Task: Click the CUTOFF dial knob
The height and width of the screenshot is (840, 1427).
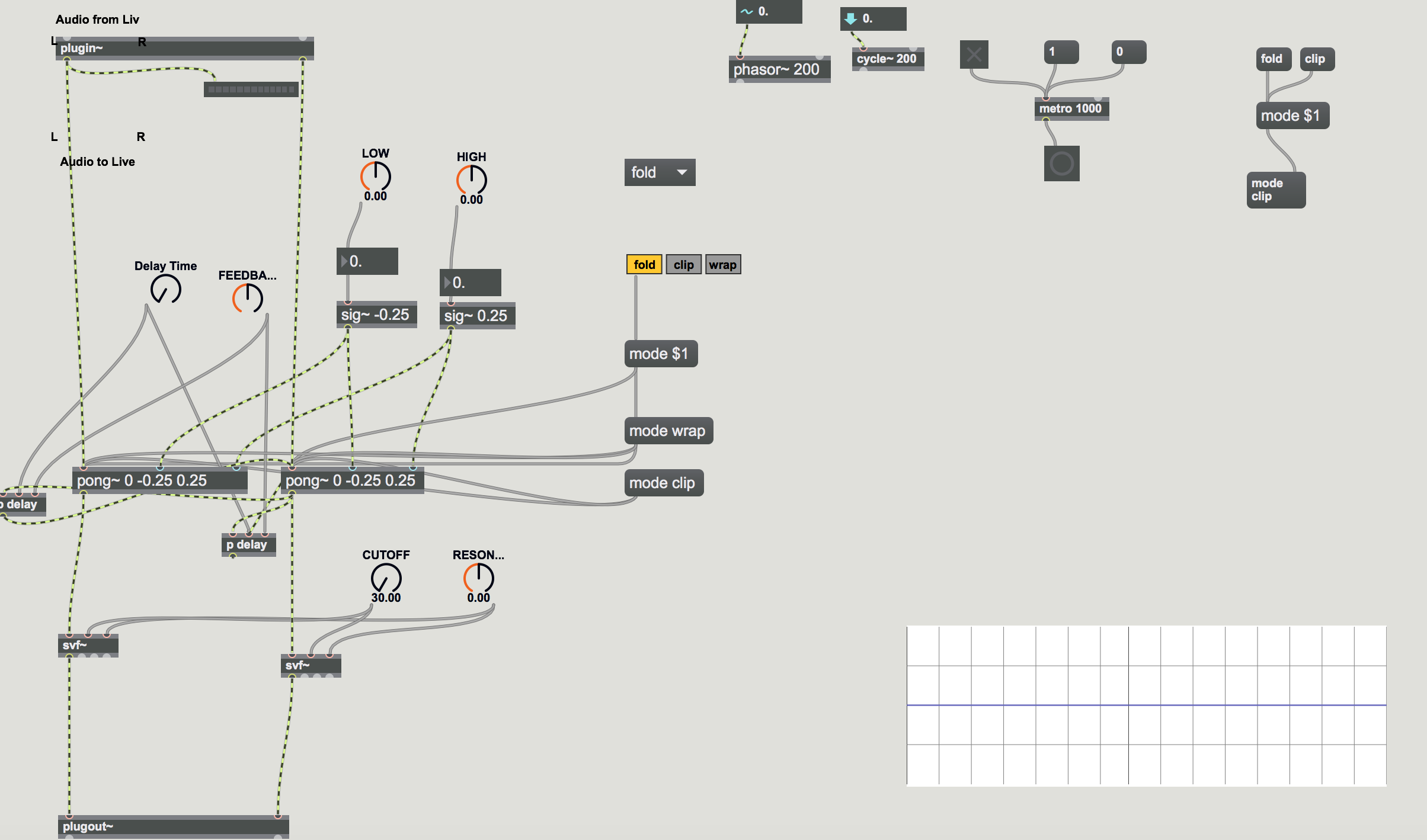Action: pyautogui.click(x=386, y=578)
